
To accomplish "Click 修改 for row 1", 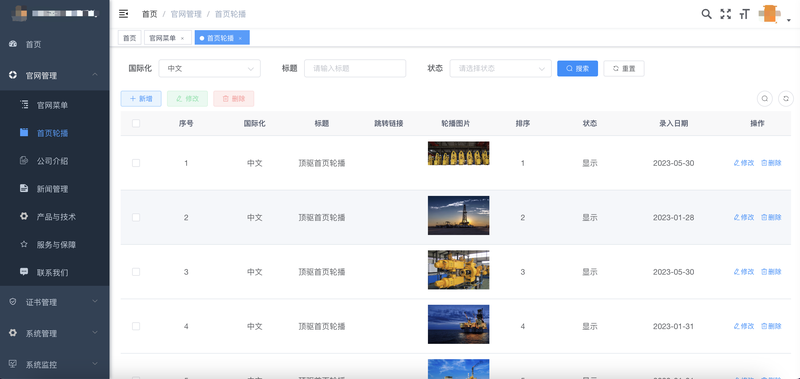I will (x=744, y=163).
